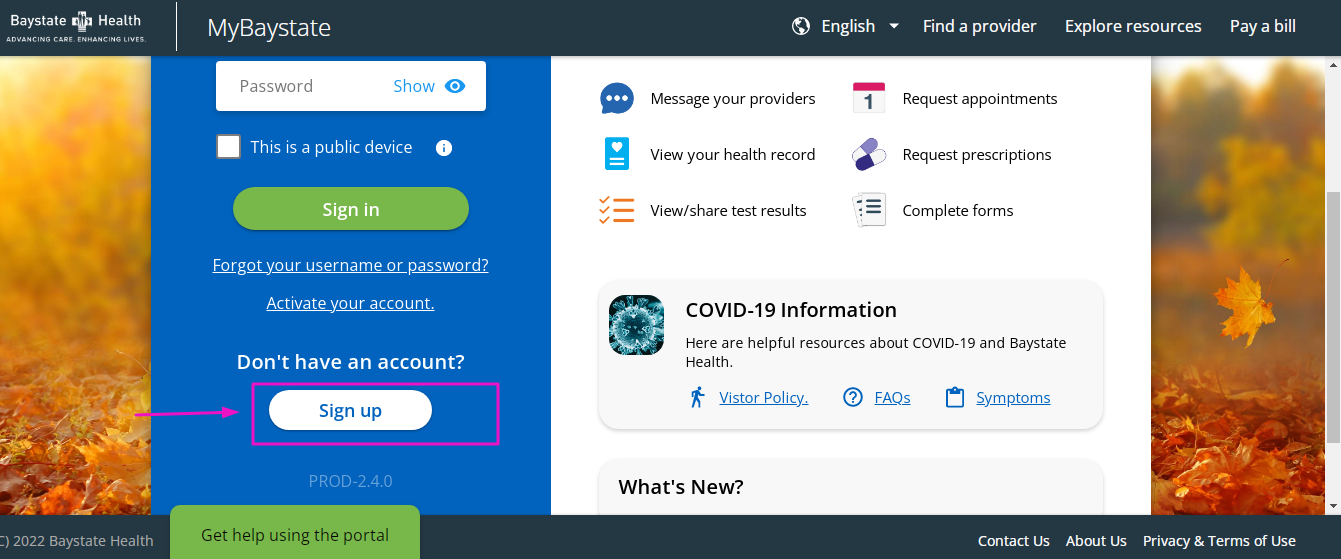This screenshot has width=1341, height=559.
Task: Click Show to reveal the password
Action: pos(414,86)
